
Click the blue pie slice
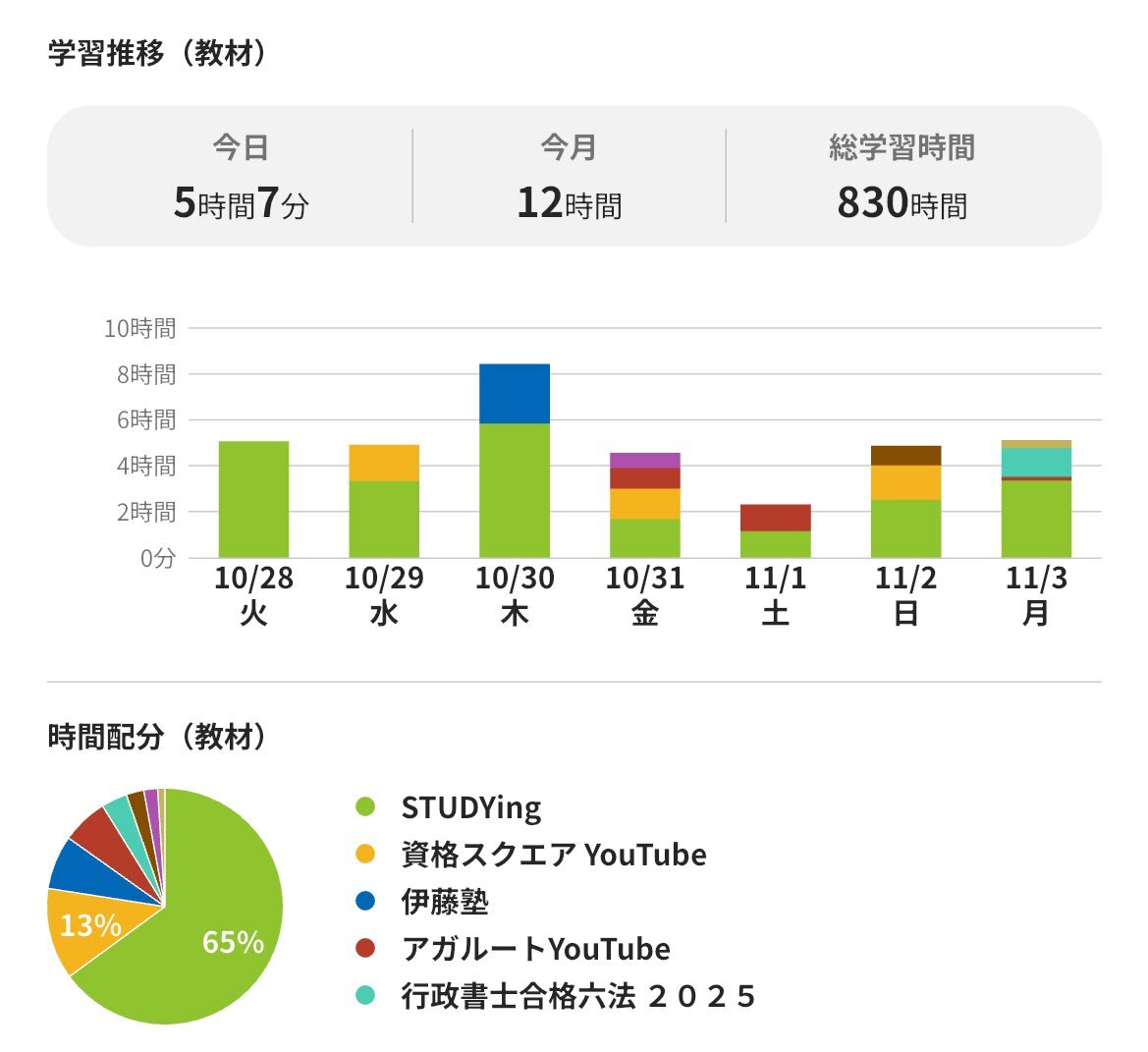point(87,871)
